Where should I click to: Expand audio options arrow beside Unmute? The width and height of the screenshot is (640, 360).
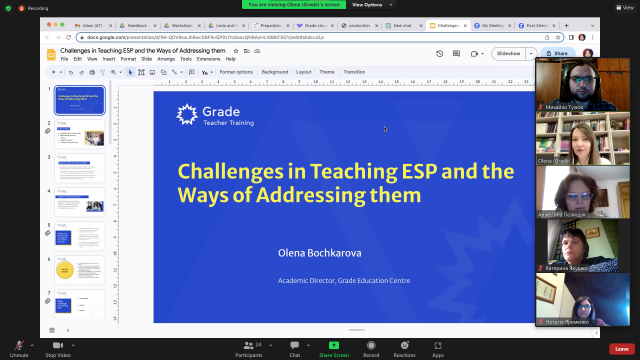click(32, 345)
